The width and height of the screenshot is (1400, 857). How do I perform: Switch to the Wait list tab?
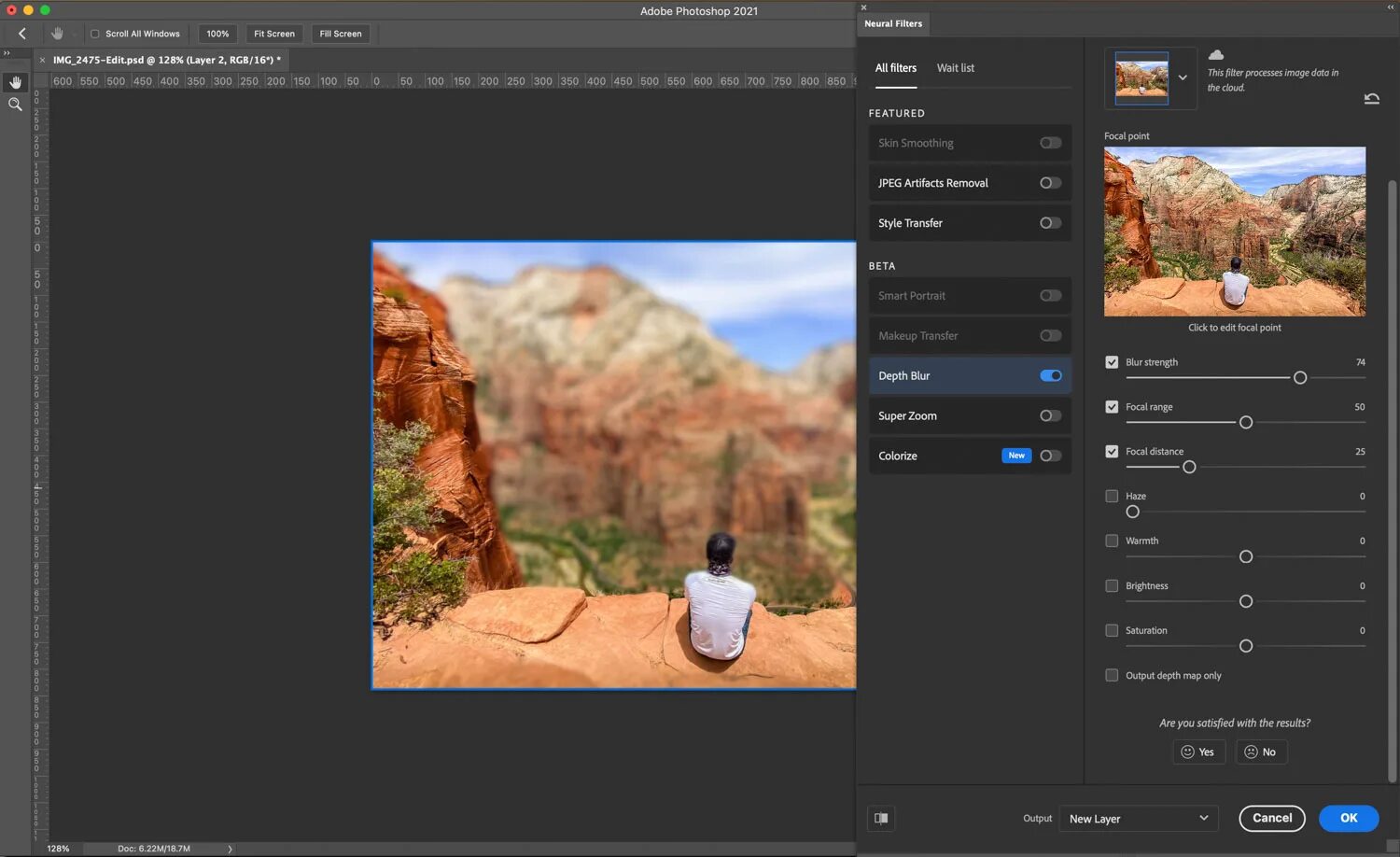click(955, 68)
